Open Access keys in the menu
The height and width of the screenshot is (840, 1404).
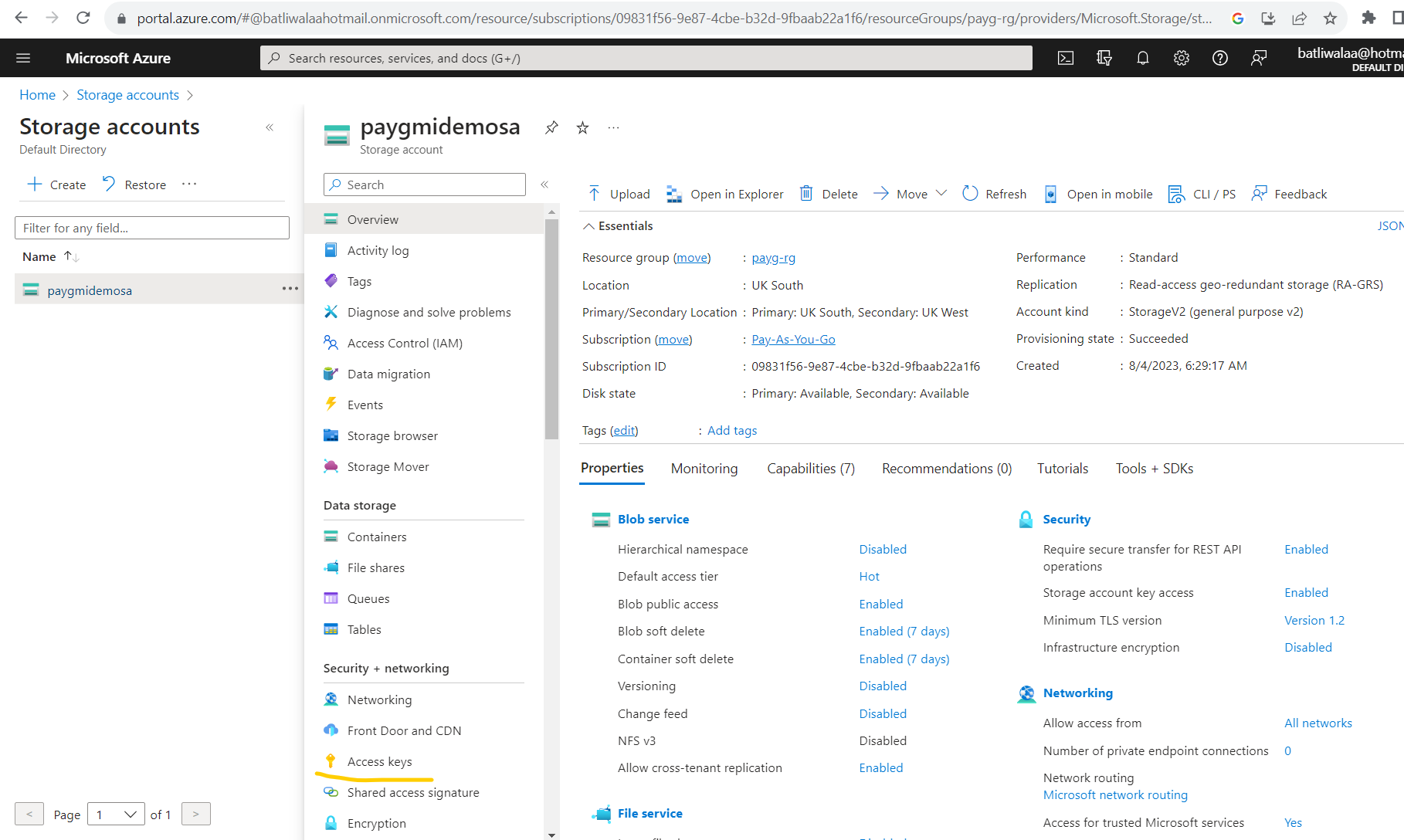(x=379, y=761)
